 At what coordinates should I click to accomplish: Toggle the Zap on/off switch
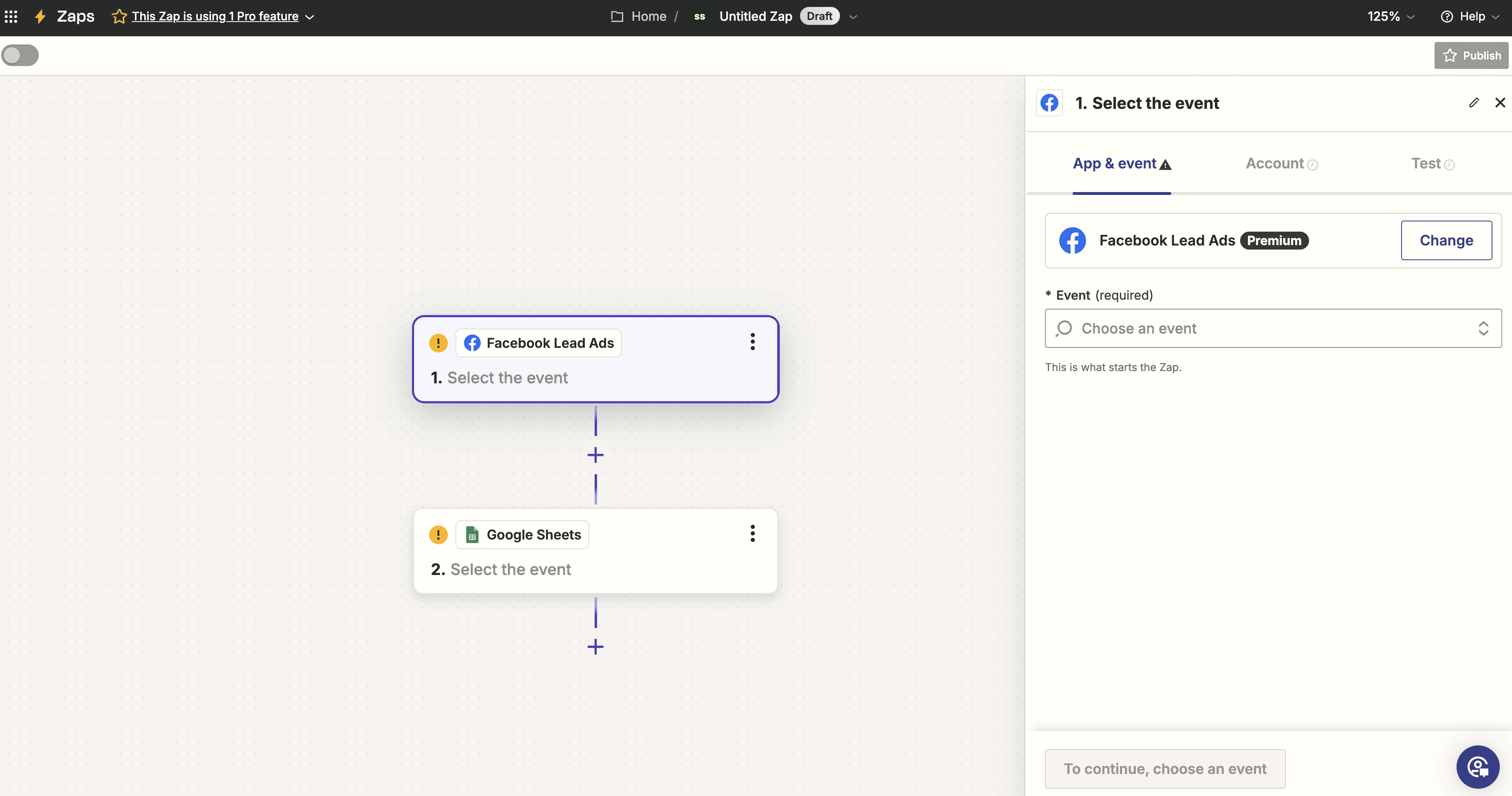(x=20, y=55)
